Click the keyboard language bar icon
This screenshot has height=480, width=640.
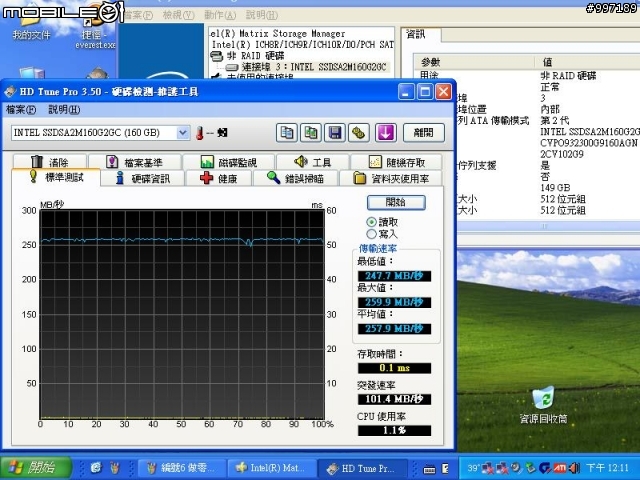[429, 469]
